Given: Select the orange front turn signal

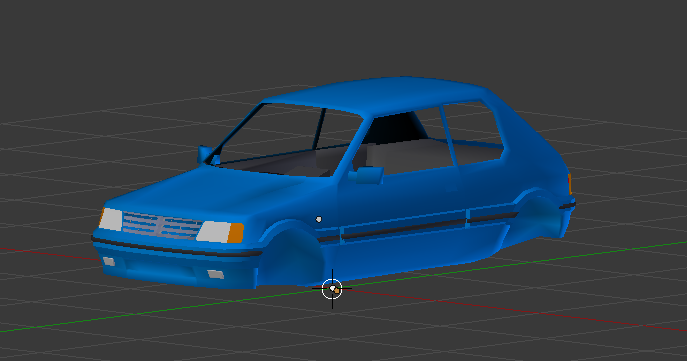Looking at the screenshot, I should pyautogui.click(x=236, y=233).
